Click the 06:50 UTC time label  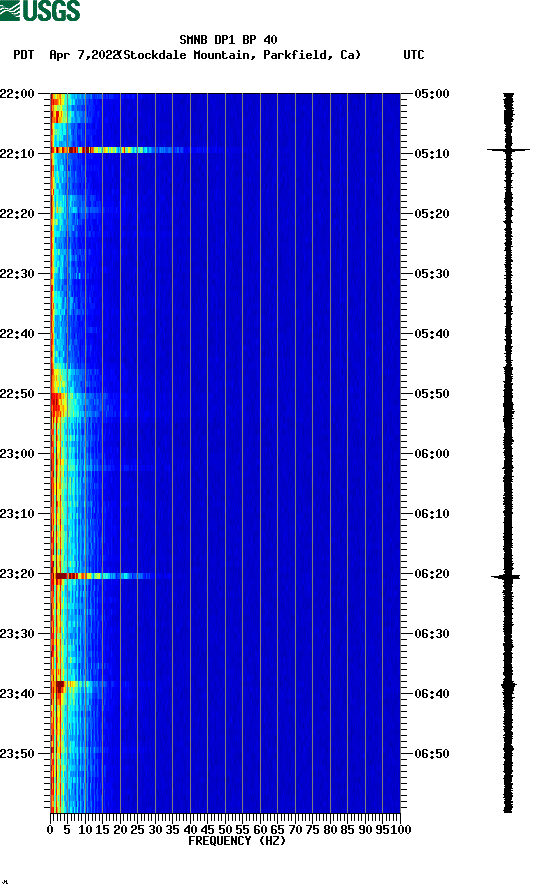[x=432, y=754]
